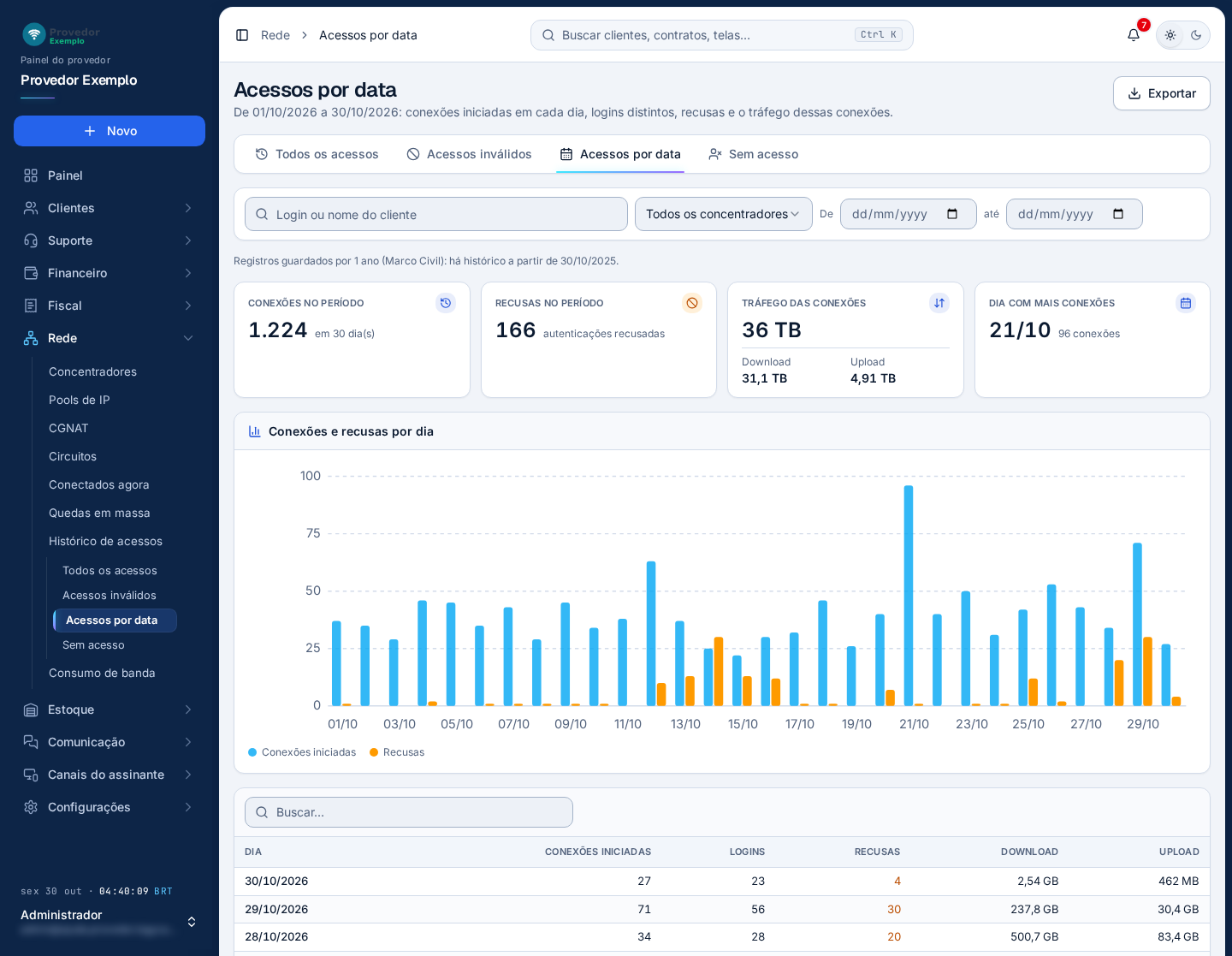Collapse the Rede menu chevron
The image size is (1232, 956).
188,338
